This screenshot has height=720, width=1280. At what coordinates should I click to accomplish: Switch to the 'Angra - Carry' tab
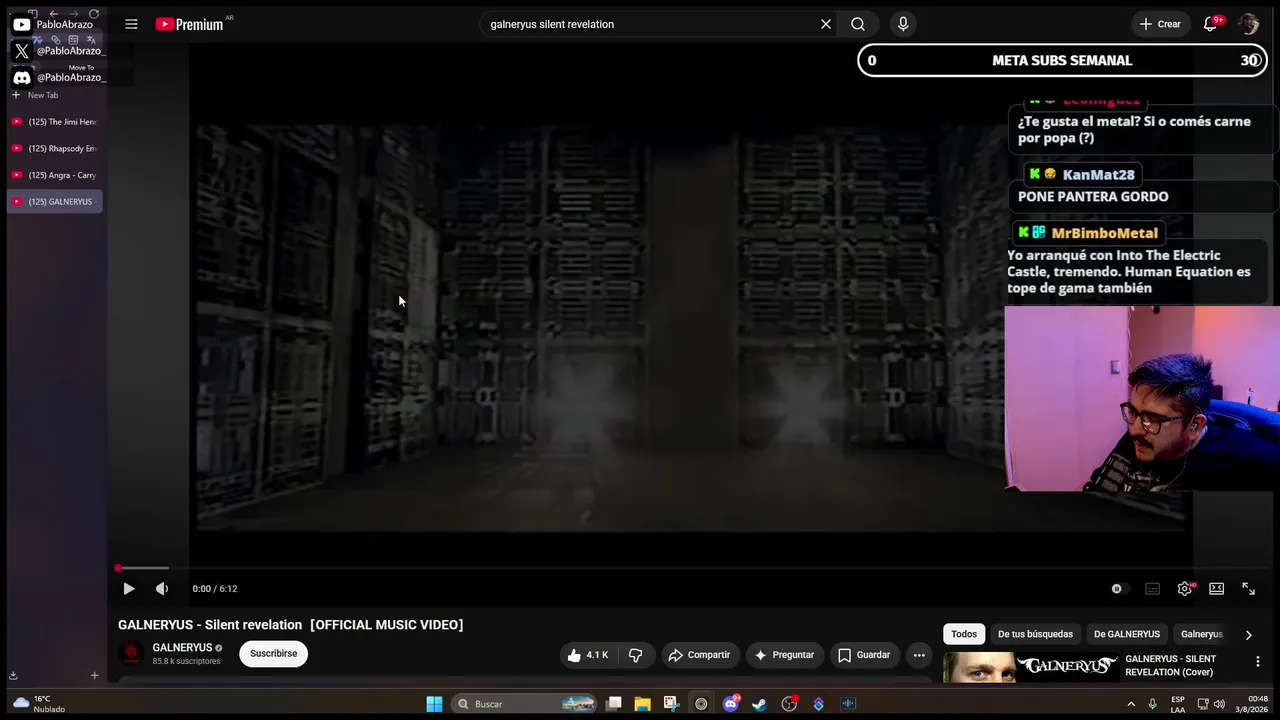tap(55, 175)
